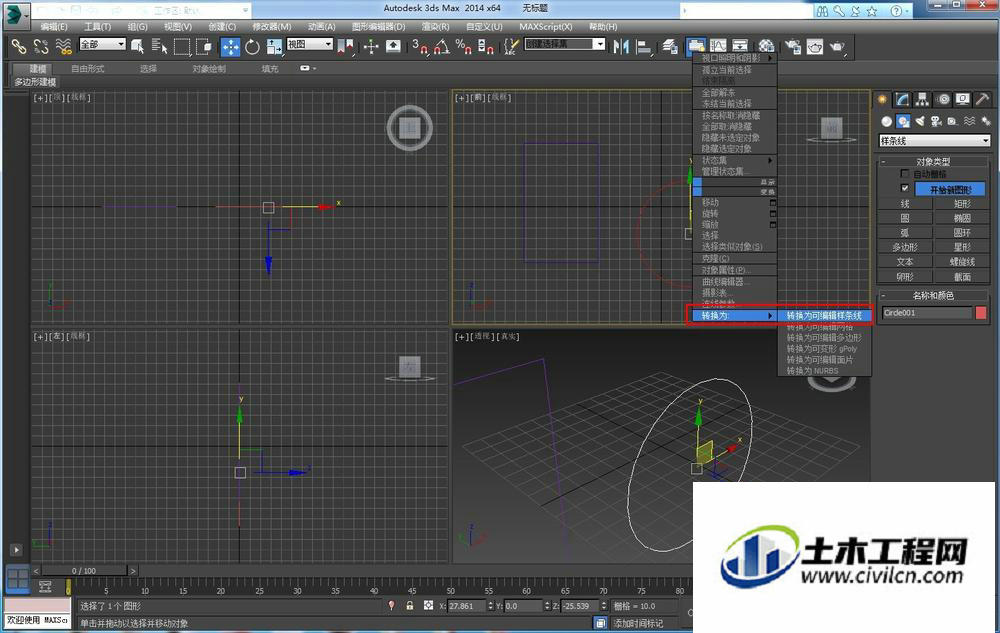Open the MAXScript(X) menu
The image size is (1000, 633).
tap(545, 27)
